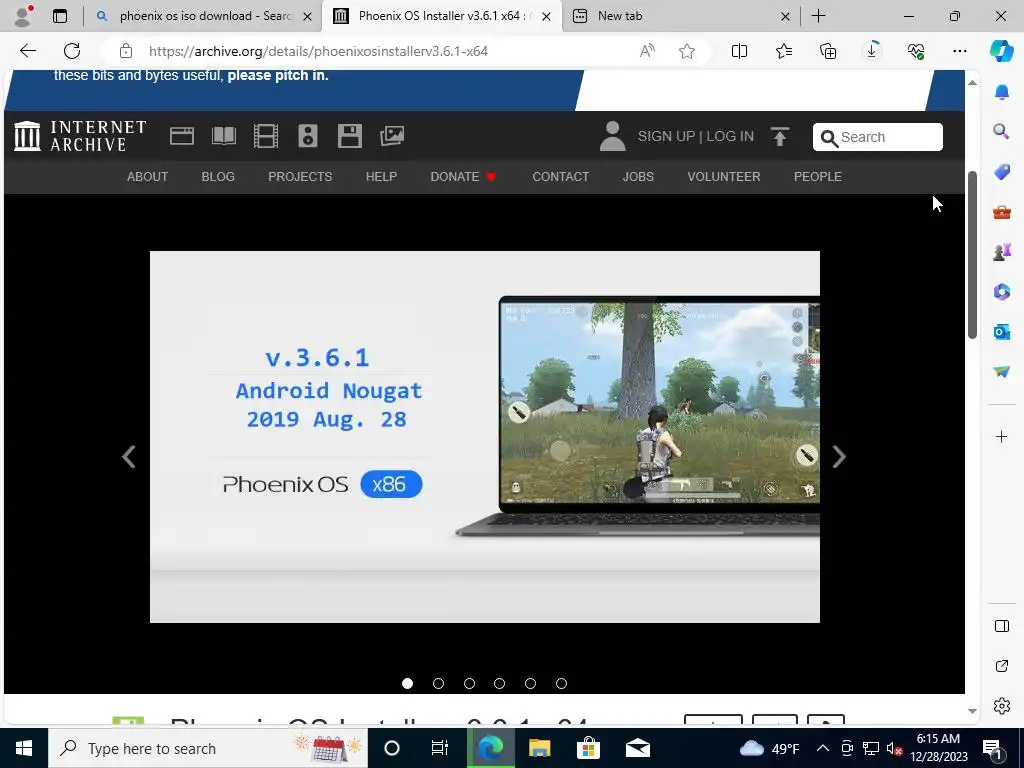This screenshot has height=768, width=1024.
Task: Open the CONTACT menu item
Action: pos(560,177)
